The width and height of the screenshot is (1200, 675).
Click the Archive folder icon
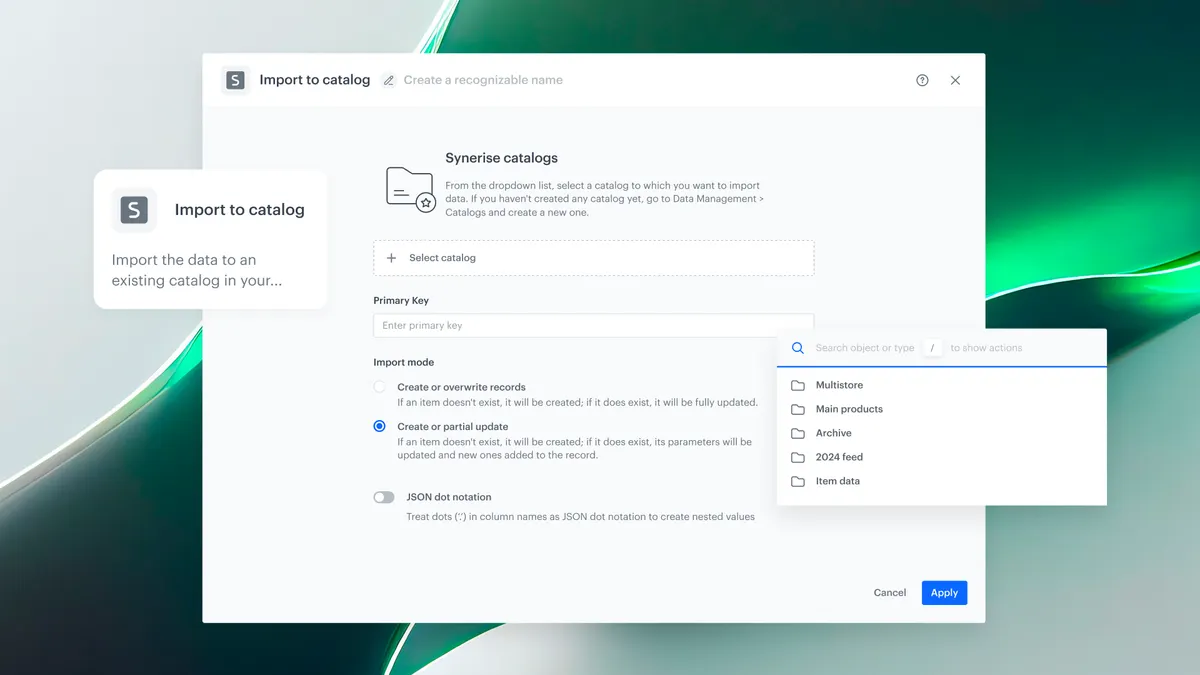(x=798, y=433)
